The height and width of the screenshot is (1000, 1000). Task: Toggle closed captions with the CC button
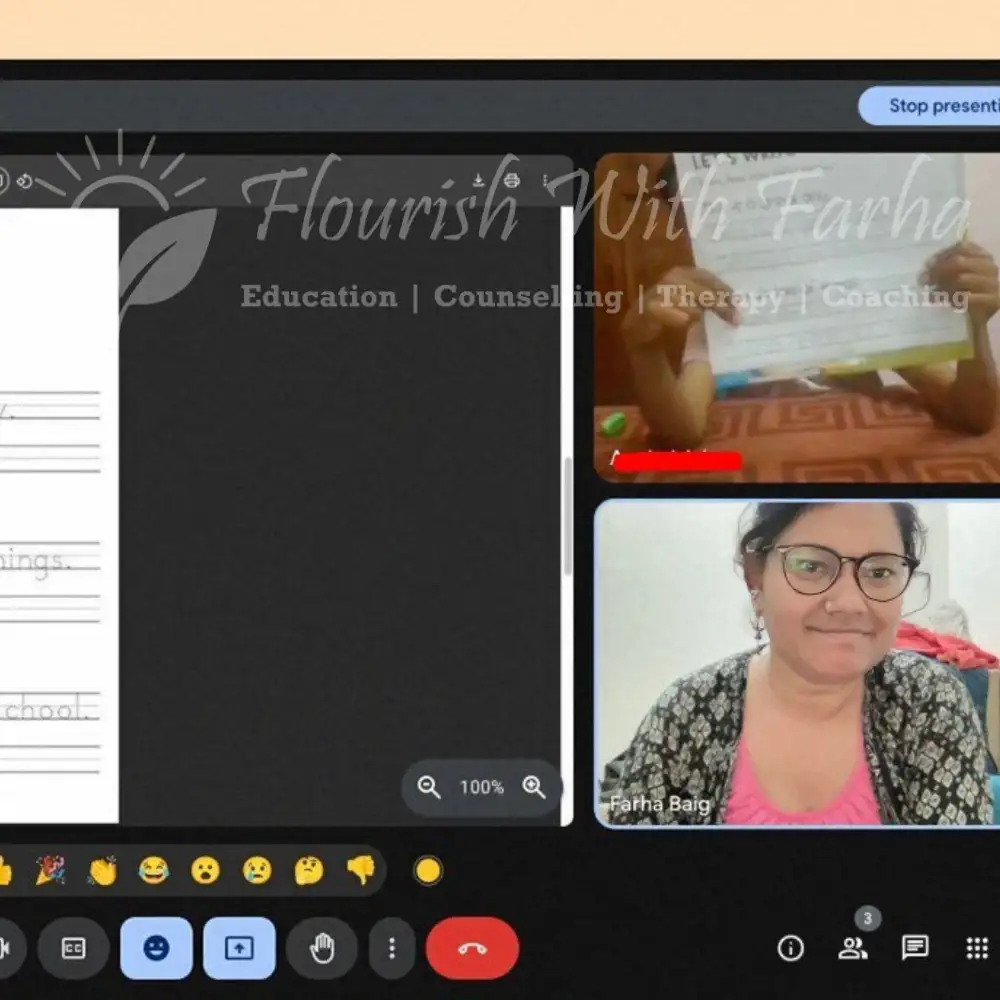click(73, 948)
